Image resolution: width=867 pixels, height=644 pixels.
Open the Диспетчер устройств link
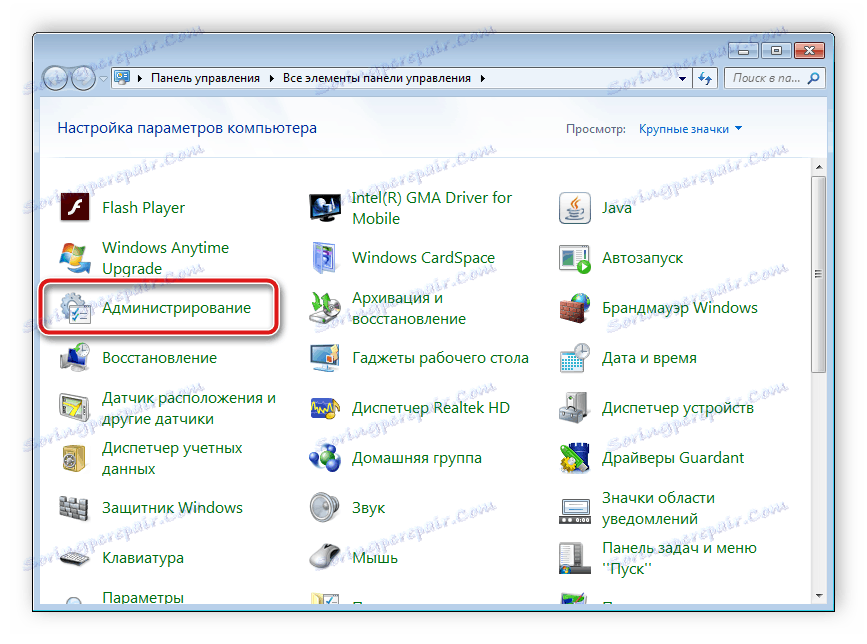[x=677, y=408]
